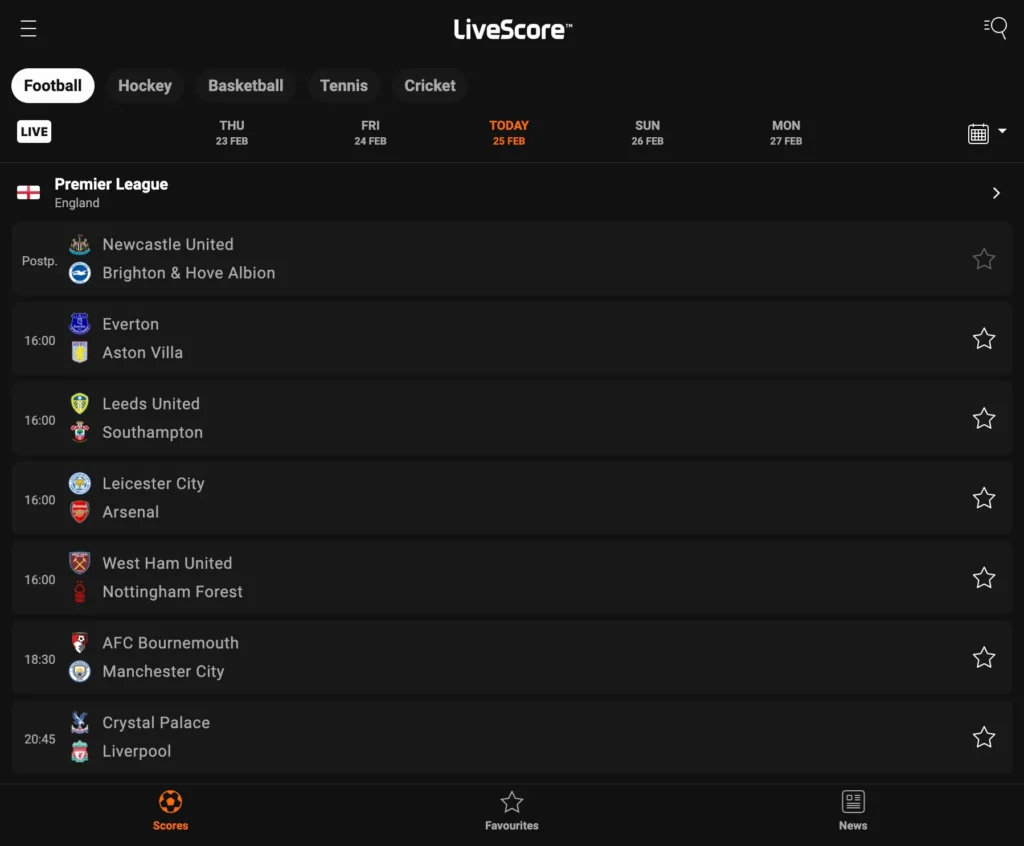This screenshot has height=846, width=1024.
Task: Favourite the Everton vs Aston Villa match
Action: [x=984, y=339]
